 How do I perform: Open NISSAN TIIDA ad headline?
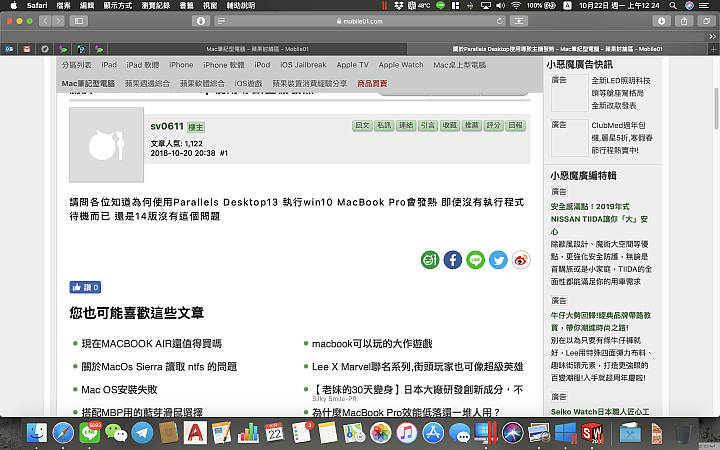[599, 219]
